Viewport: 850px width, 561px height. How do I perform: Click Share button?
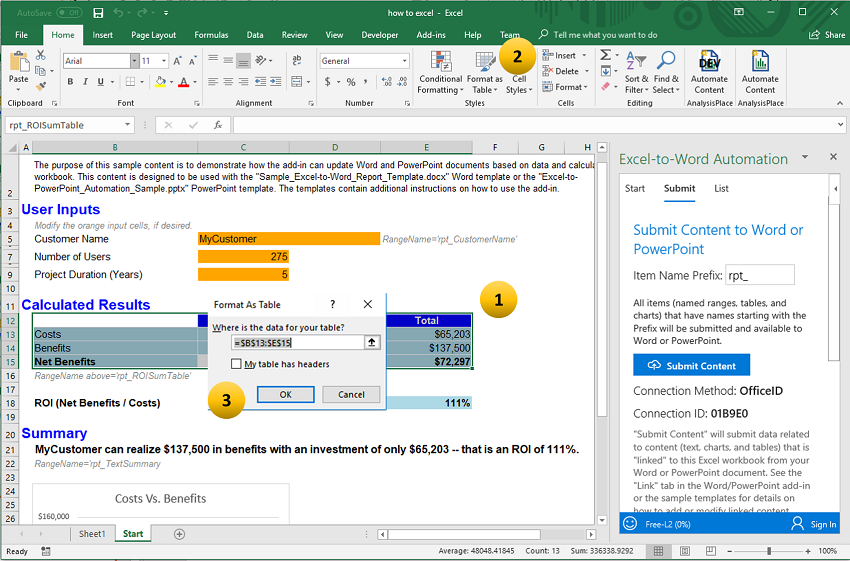tap(827, 35)
